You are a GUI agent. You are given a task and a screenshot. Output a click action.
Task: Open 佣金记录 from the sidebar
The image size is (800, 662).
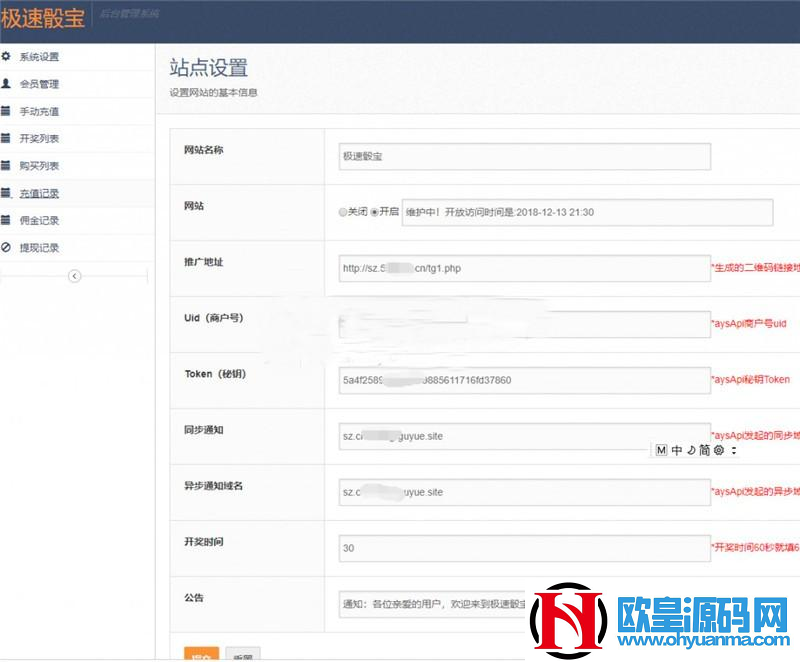39,220
